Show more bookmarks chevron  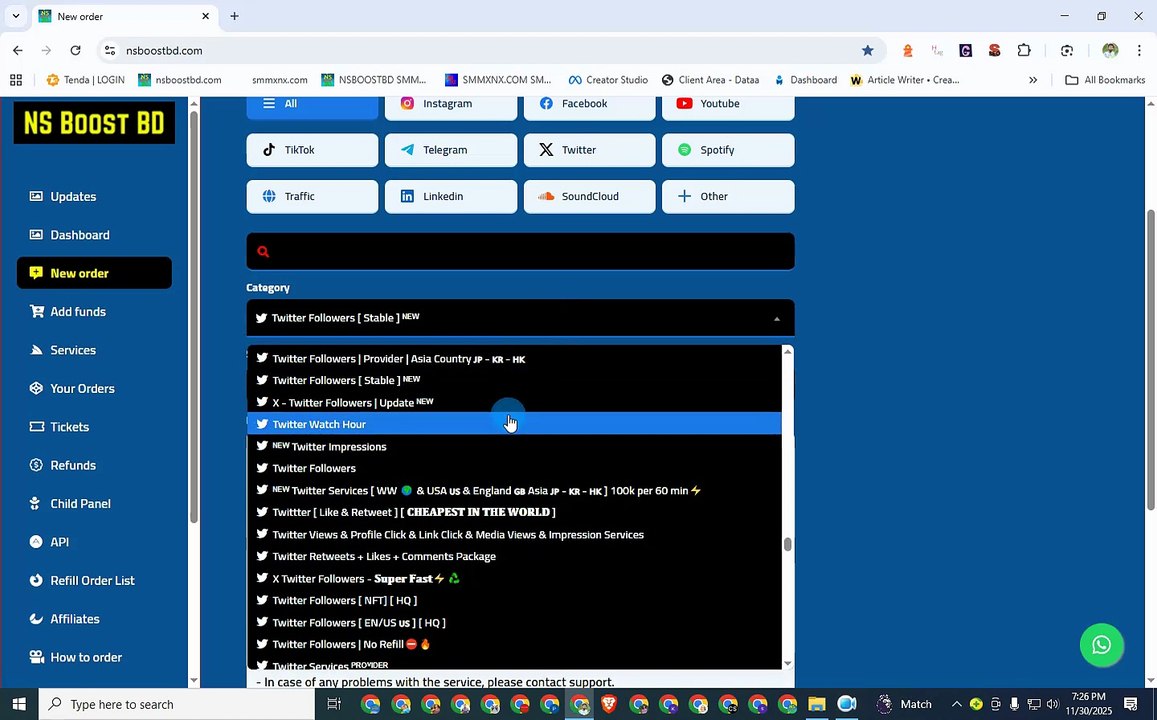coord(1032,80)
